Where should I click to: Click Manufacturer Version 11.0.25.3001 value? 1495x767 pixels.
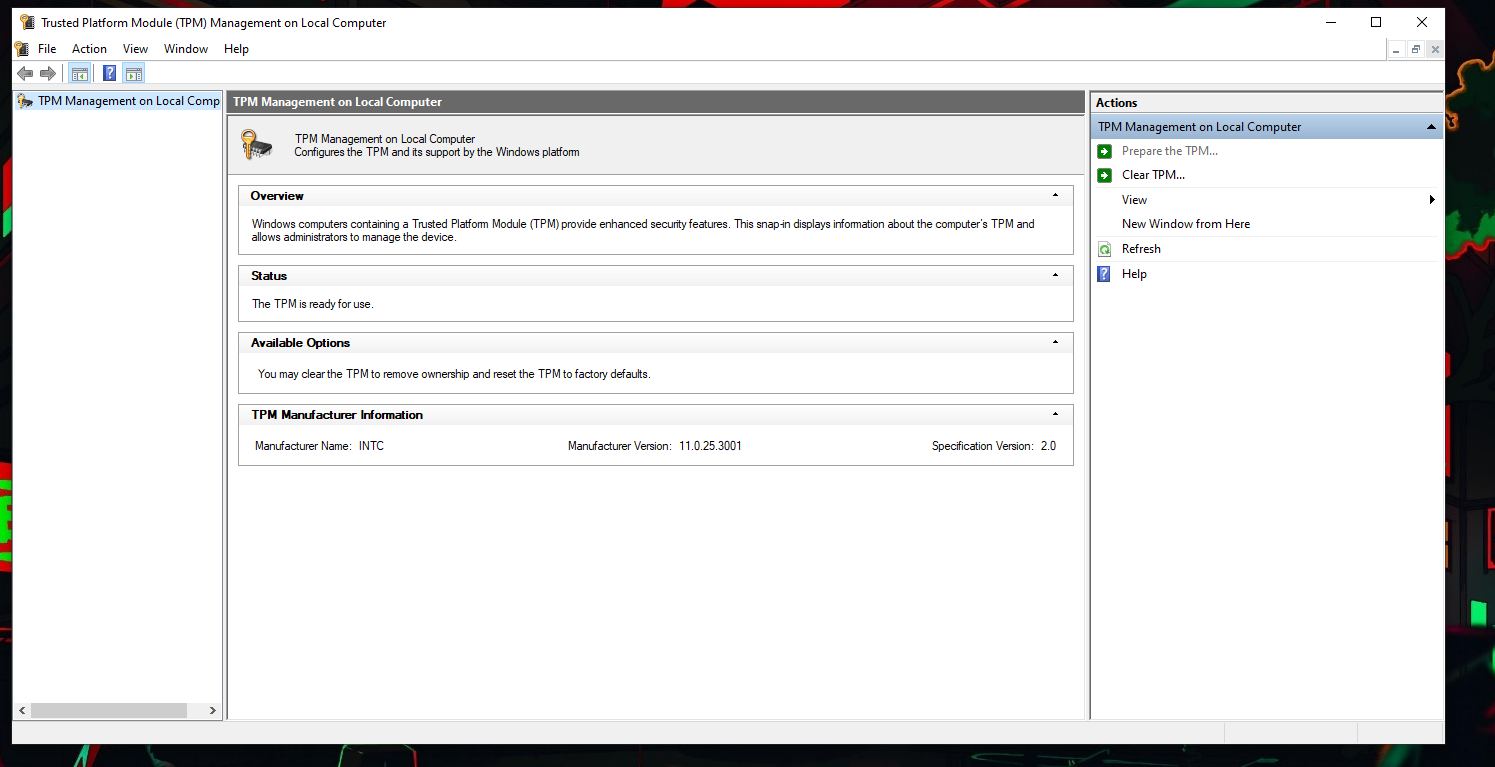(x=710, y=446)
